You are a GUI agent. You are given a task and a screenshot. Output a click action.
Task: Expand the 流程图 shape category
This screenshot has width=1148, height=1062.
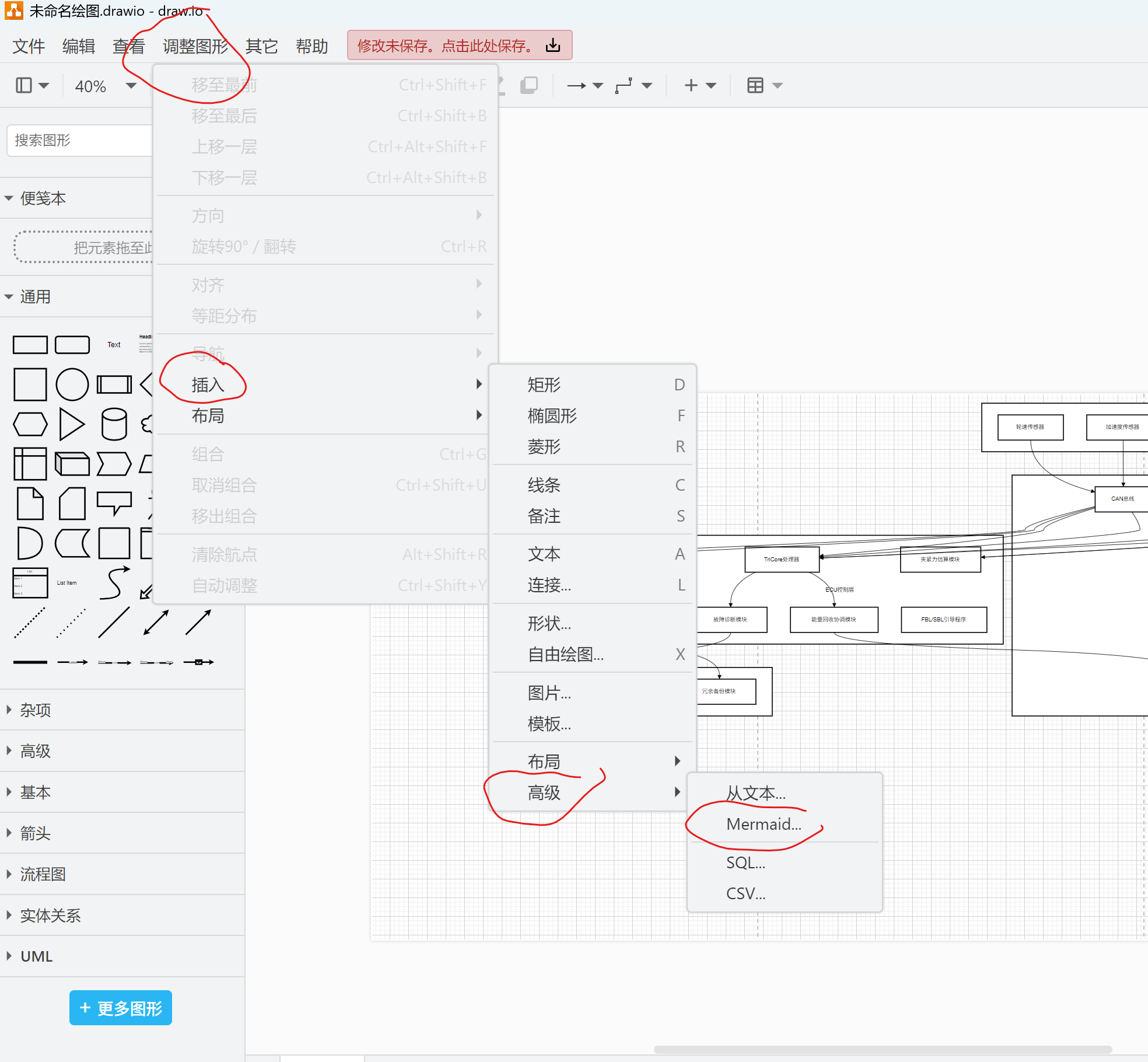click(42, 874)
